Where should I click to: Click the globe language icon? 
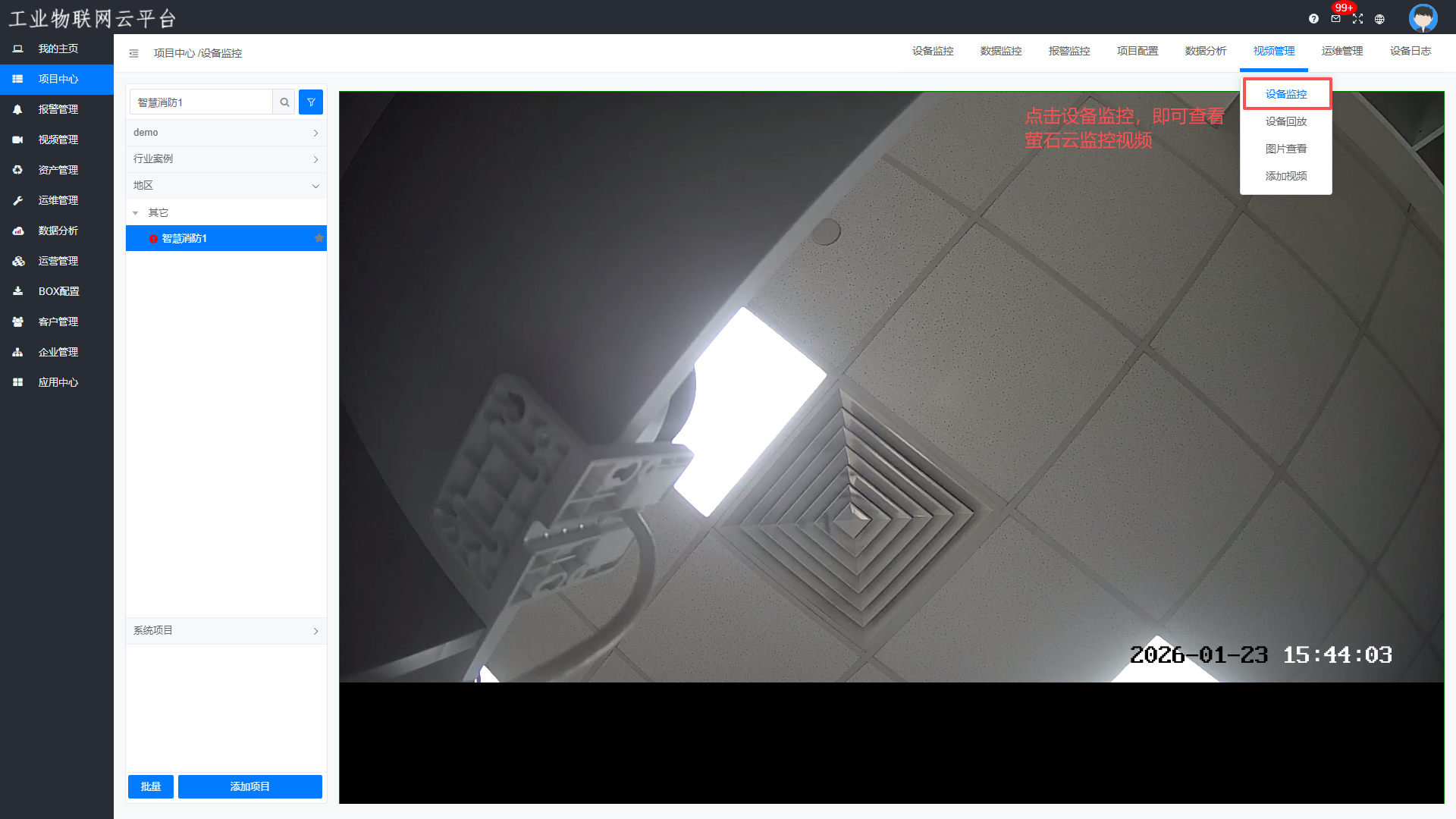tap(1379, 19)
